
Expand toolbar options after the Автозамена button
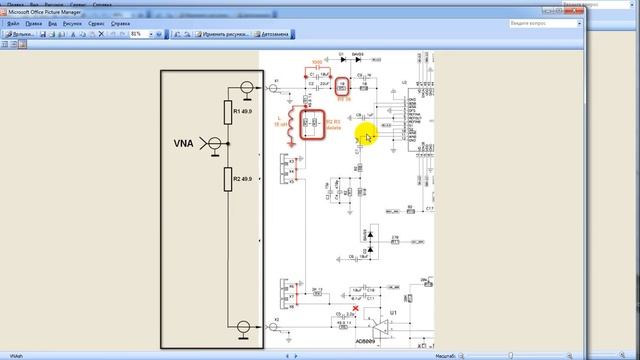point(293,34)
